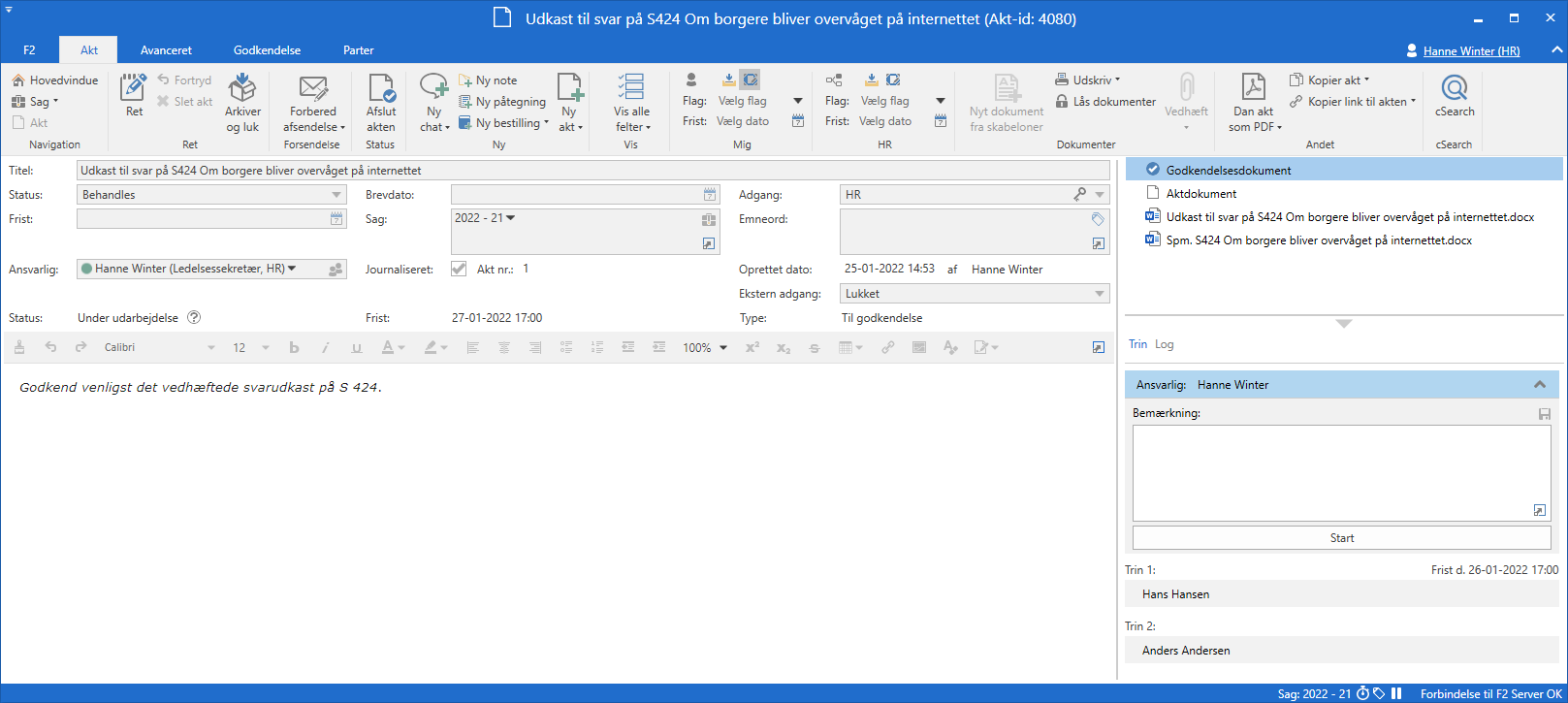This screenshot has width=1568, height=703.
Task: Go to Hovedvindue main window
Action: (x=55, y=80)
